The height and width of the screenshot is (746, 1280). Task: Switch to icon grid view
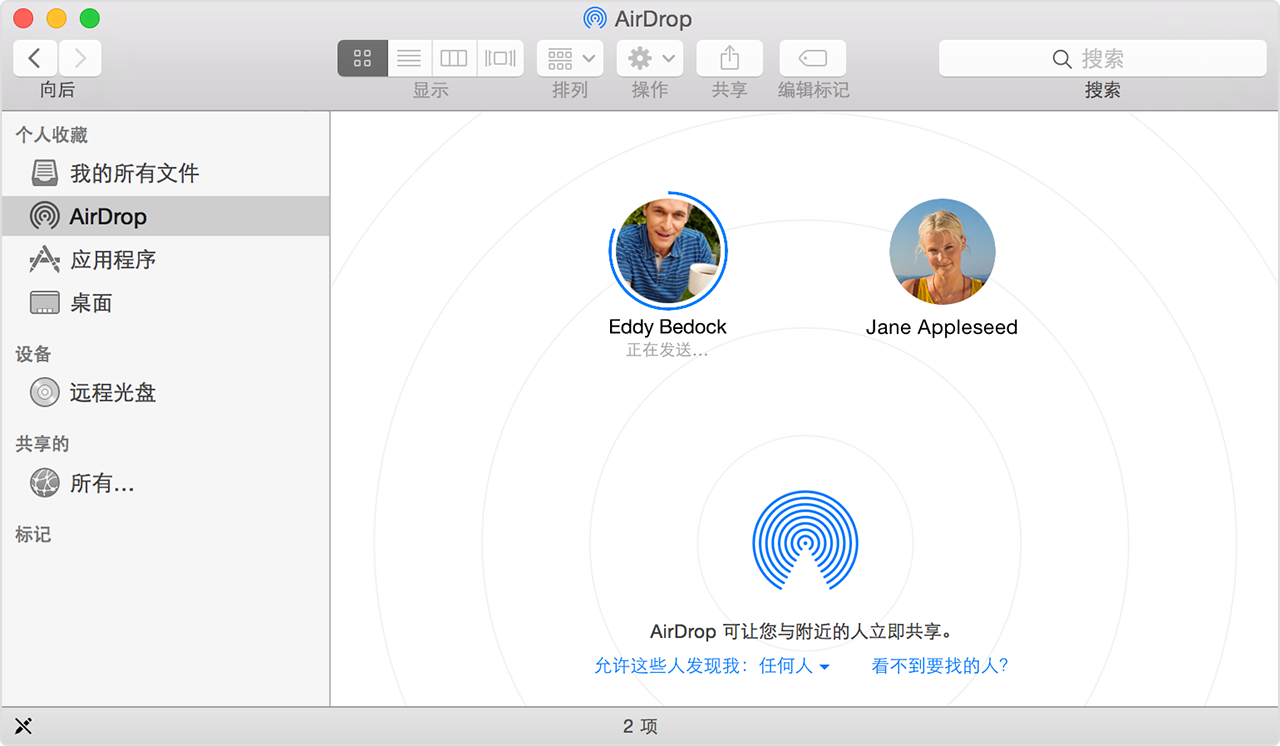tap(362, 57)
